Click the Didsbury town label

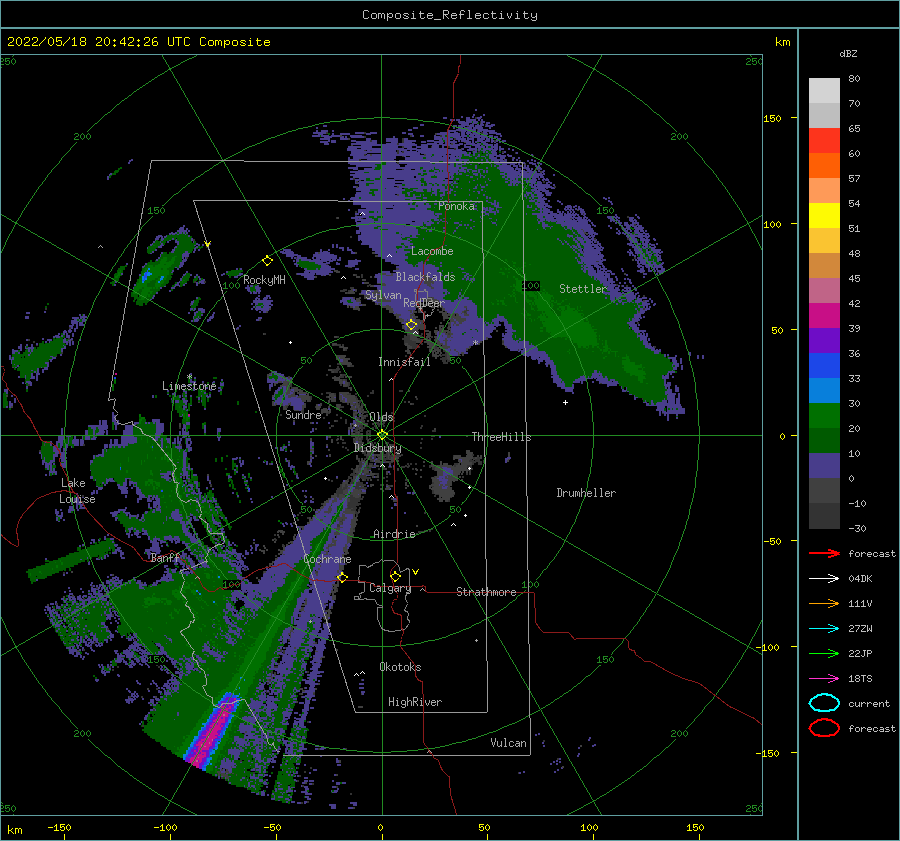(x=377, y=448)
